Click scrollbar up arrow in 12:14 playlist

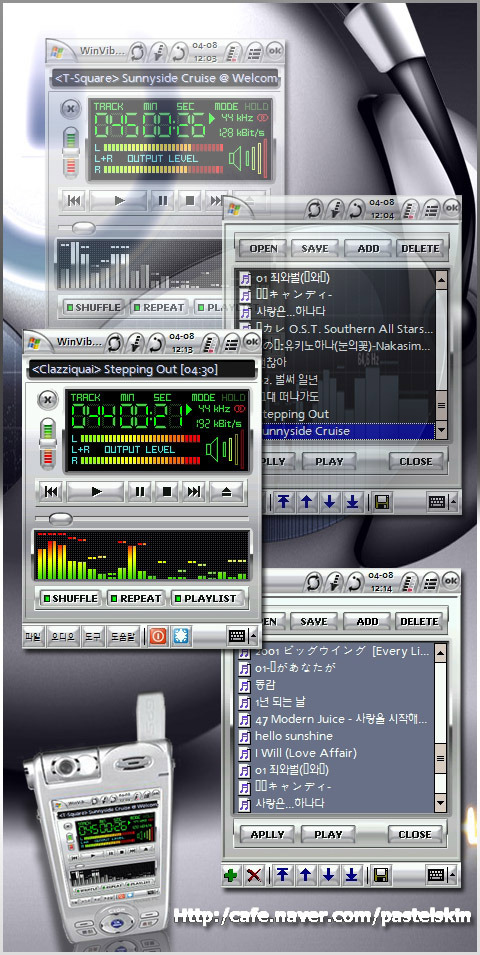[440, 653]
